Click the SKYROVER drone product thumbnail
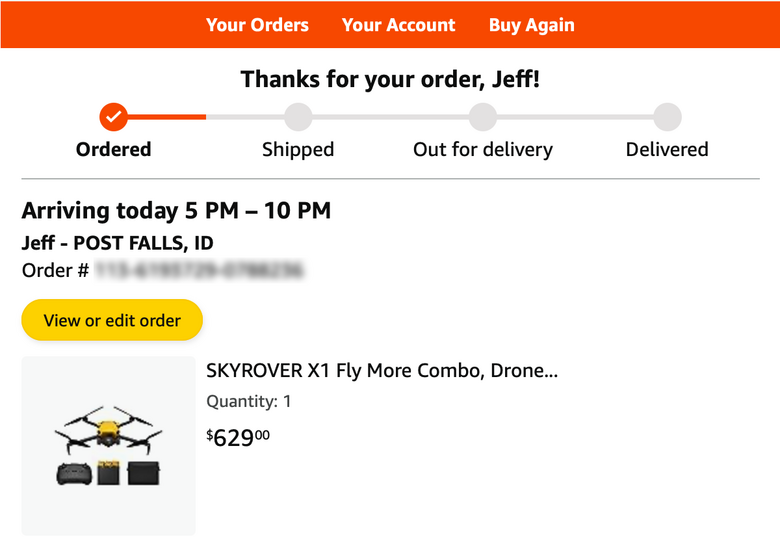 pyautogui.click(x=108, y=446)
